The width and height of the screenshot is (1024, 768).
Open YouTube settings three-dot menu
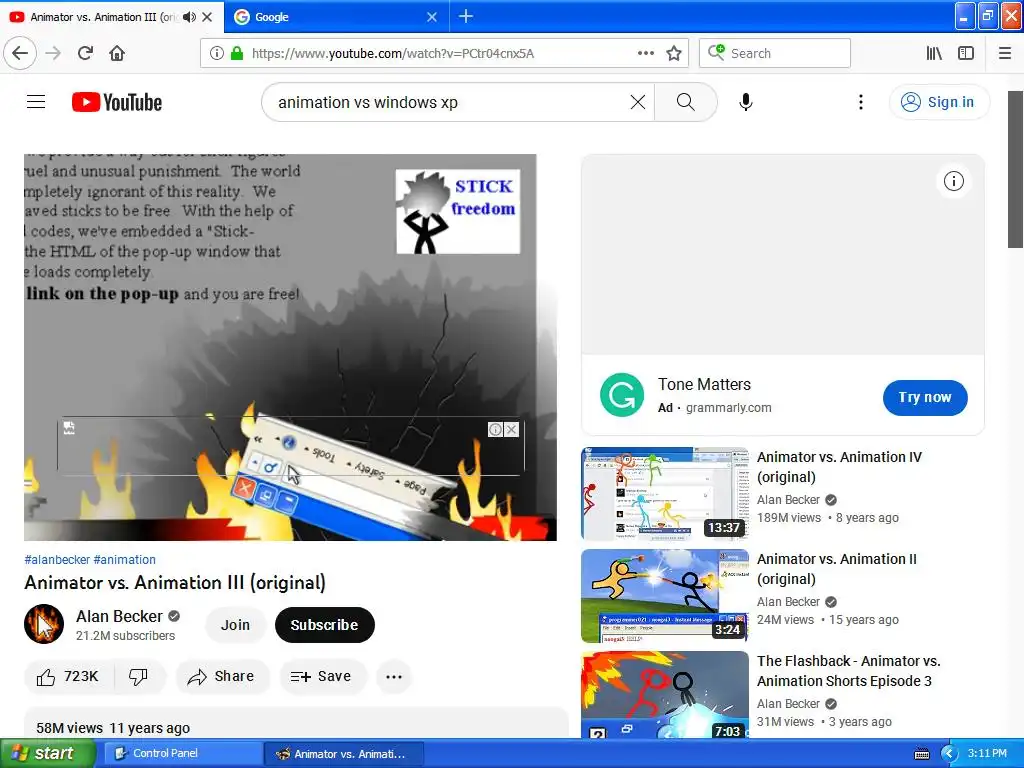click(861, 102)
